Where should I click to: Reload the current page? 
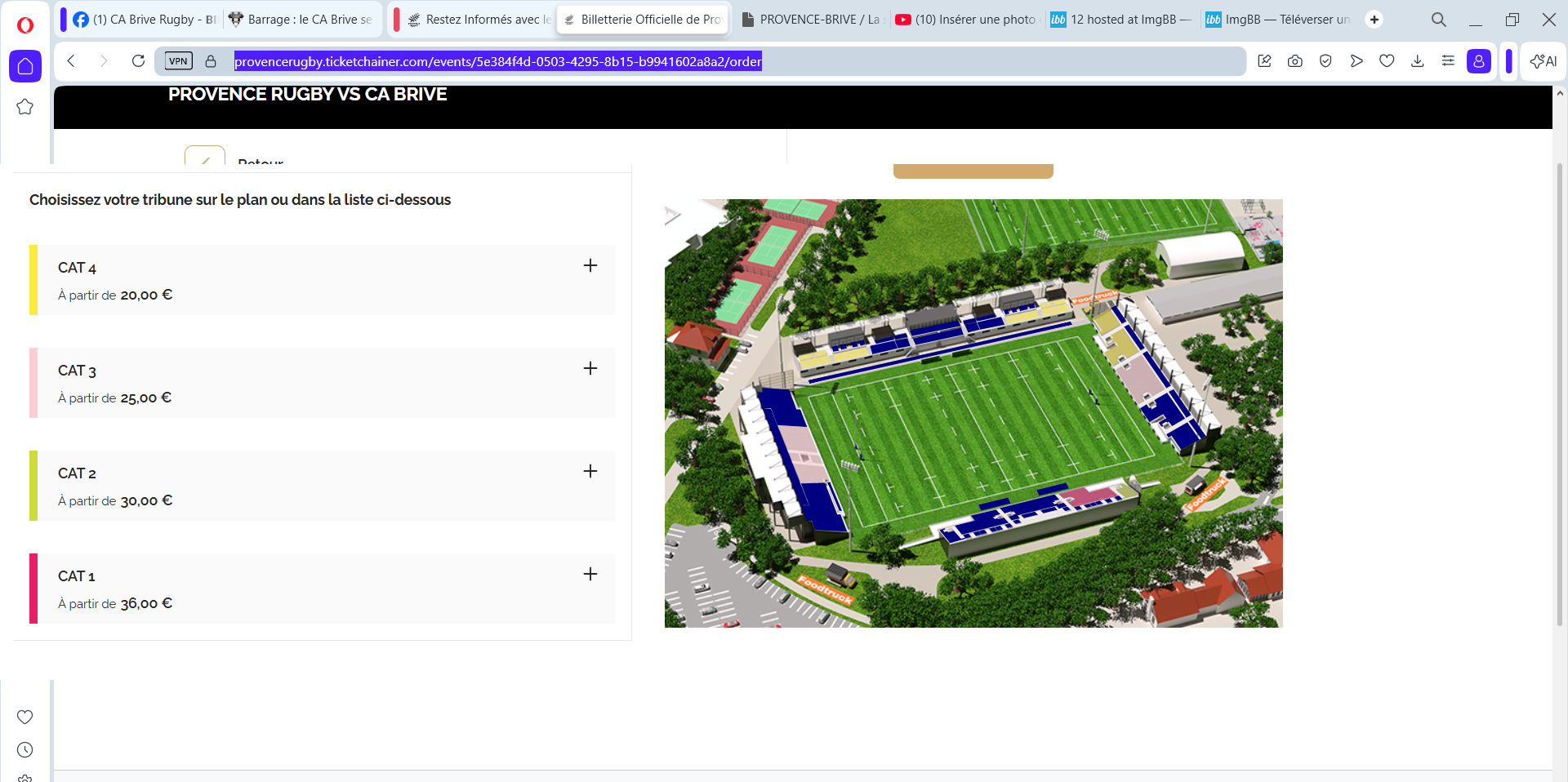coord(138,61)
